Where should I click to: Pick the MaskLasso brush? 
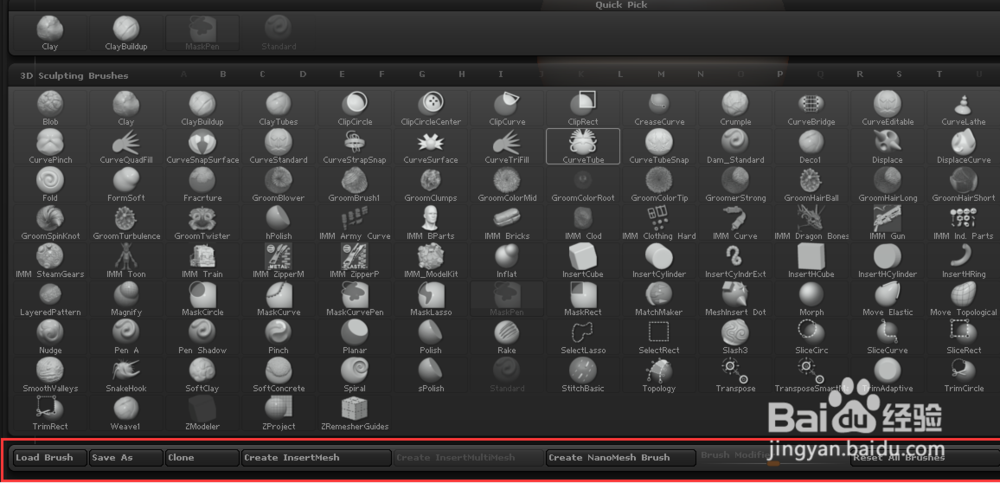point(430,300)
